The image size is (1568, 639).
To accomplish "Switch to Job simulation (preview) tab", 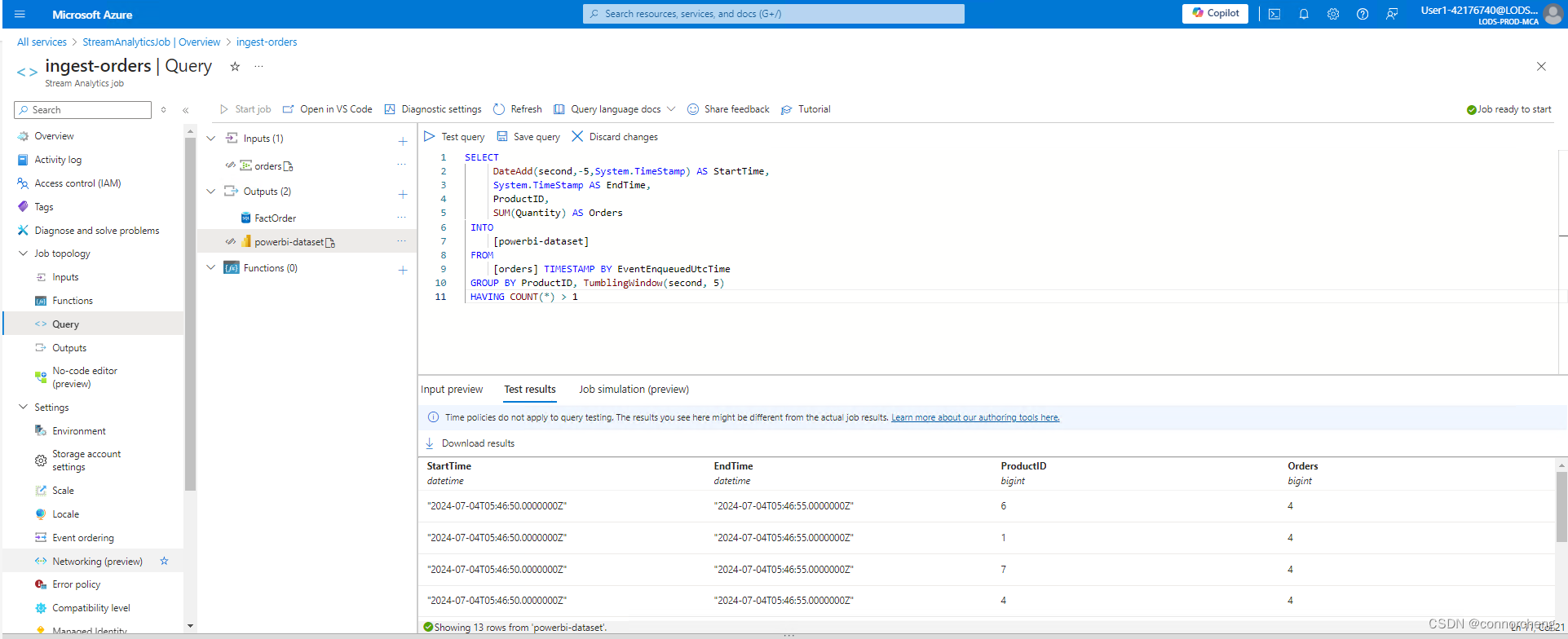I will click(634, 390).
